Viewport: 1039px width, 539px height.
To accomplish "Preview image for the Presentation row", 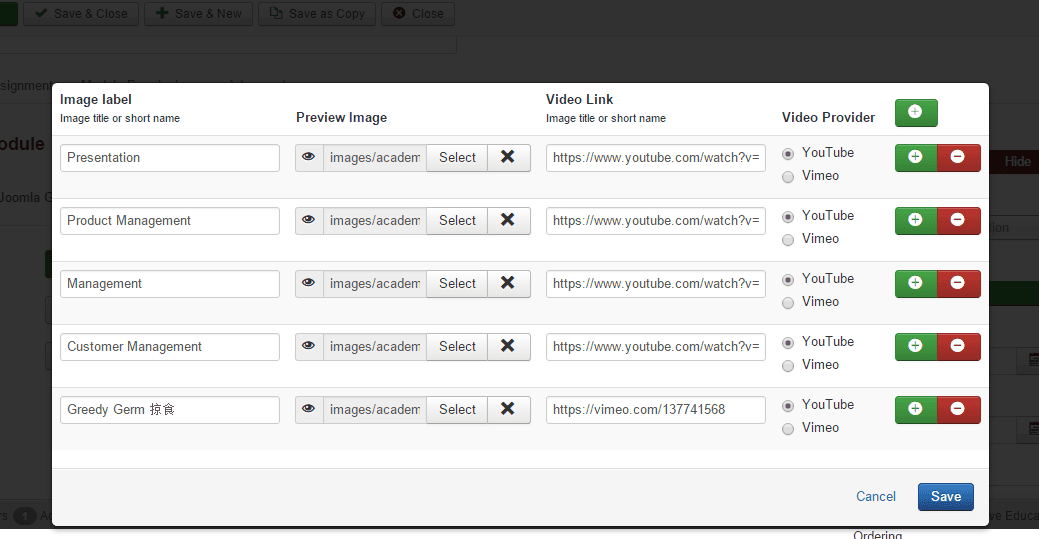I will (309, 158).
